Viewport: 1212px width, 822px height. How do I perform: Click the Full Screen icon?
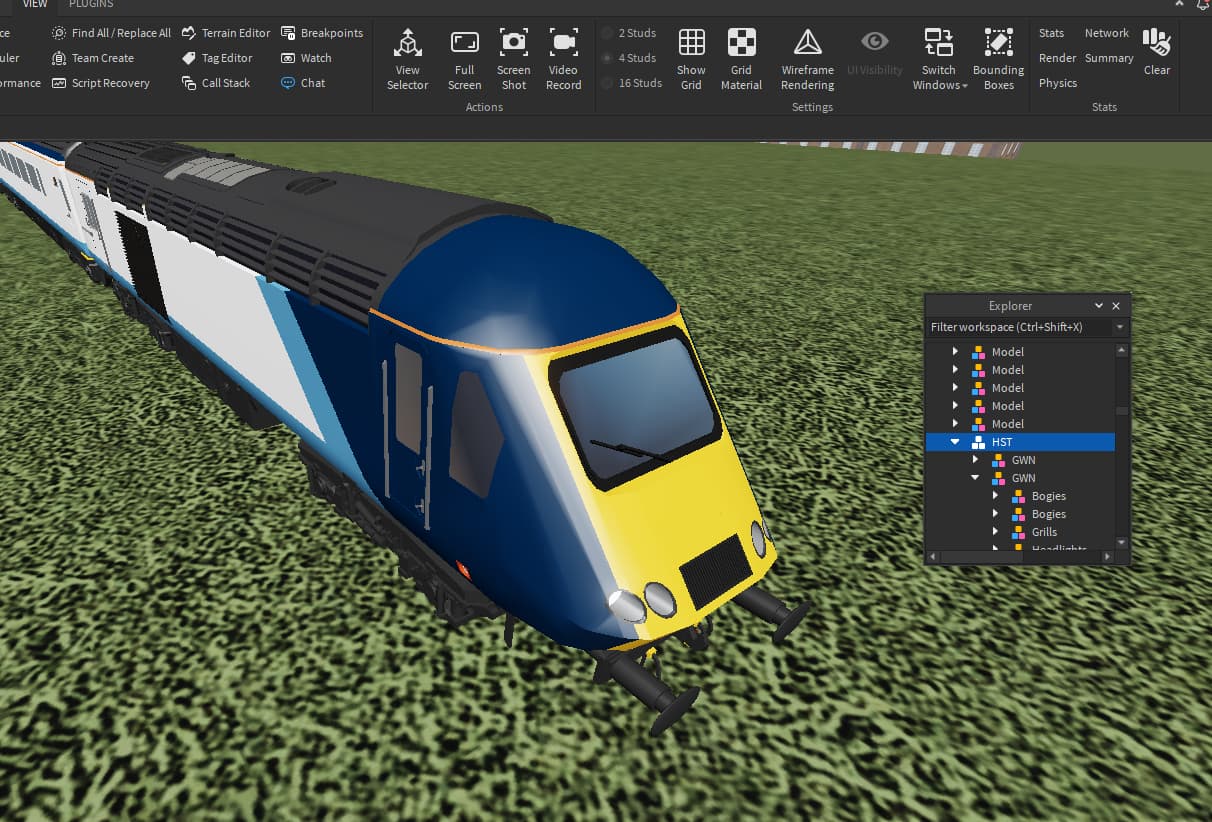pos(464,59)
